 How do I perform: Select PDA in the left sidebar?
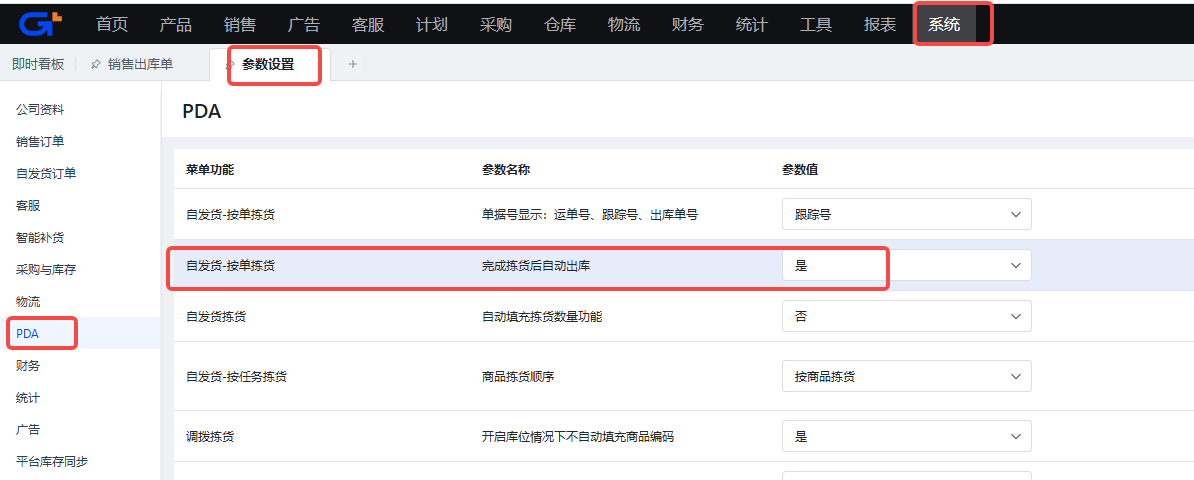pyautogui.click(x=28, y=333)
